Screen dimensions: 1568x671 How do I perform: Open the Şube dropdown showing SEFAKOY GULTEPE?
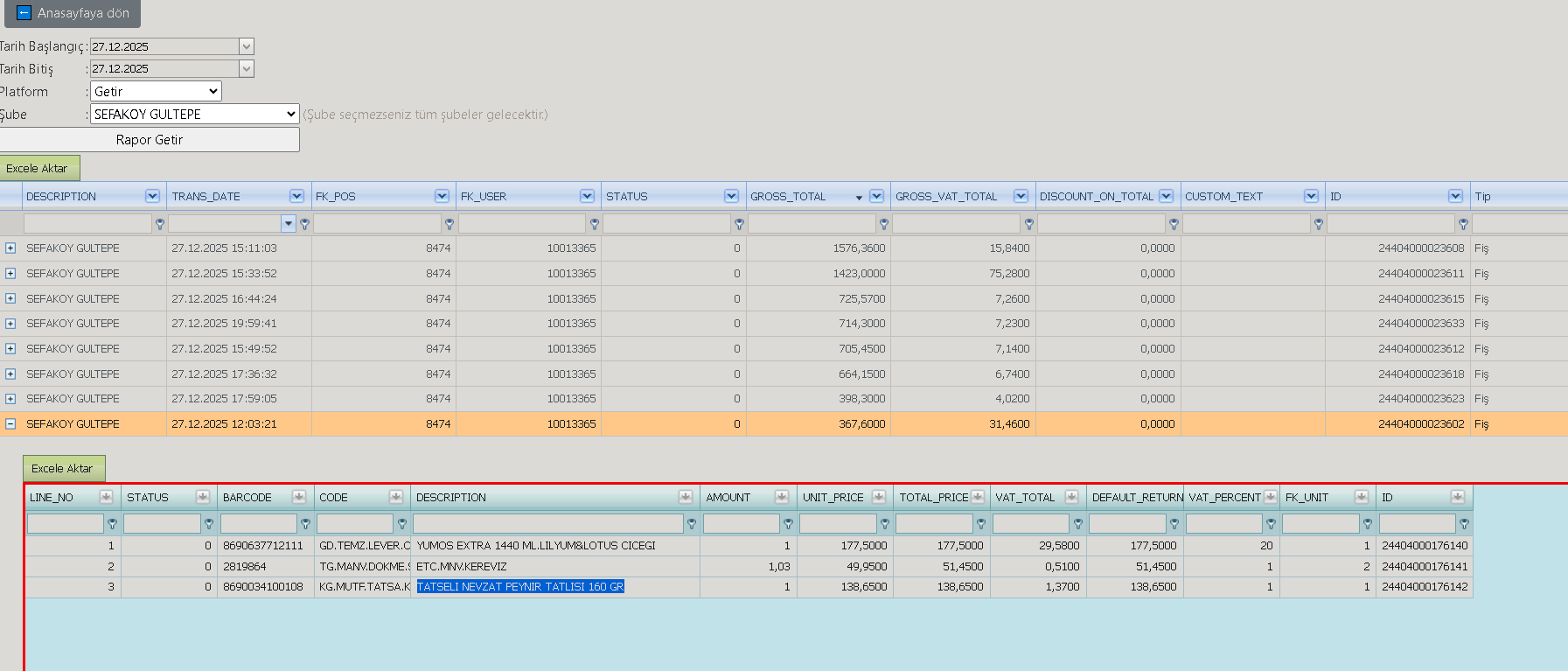pyautogui.click(x=194, y=114)
